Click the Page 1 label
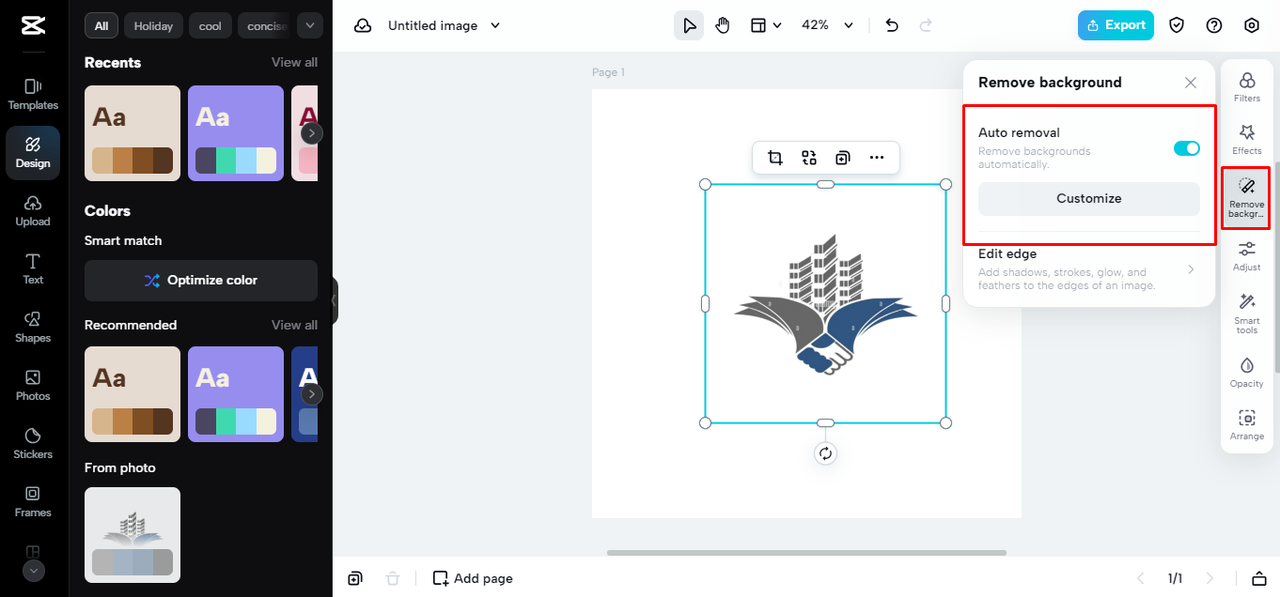Image resolution: width=1280 pixels, height=597 pixels. tap(608, 72)
